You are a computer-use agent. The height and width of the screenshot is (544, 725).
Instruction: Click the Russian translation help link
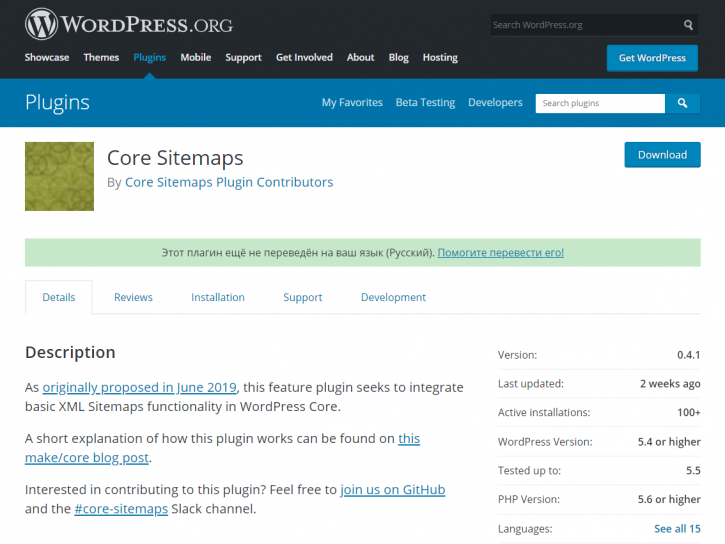[501, 252]
